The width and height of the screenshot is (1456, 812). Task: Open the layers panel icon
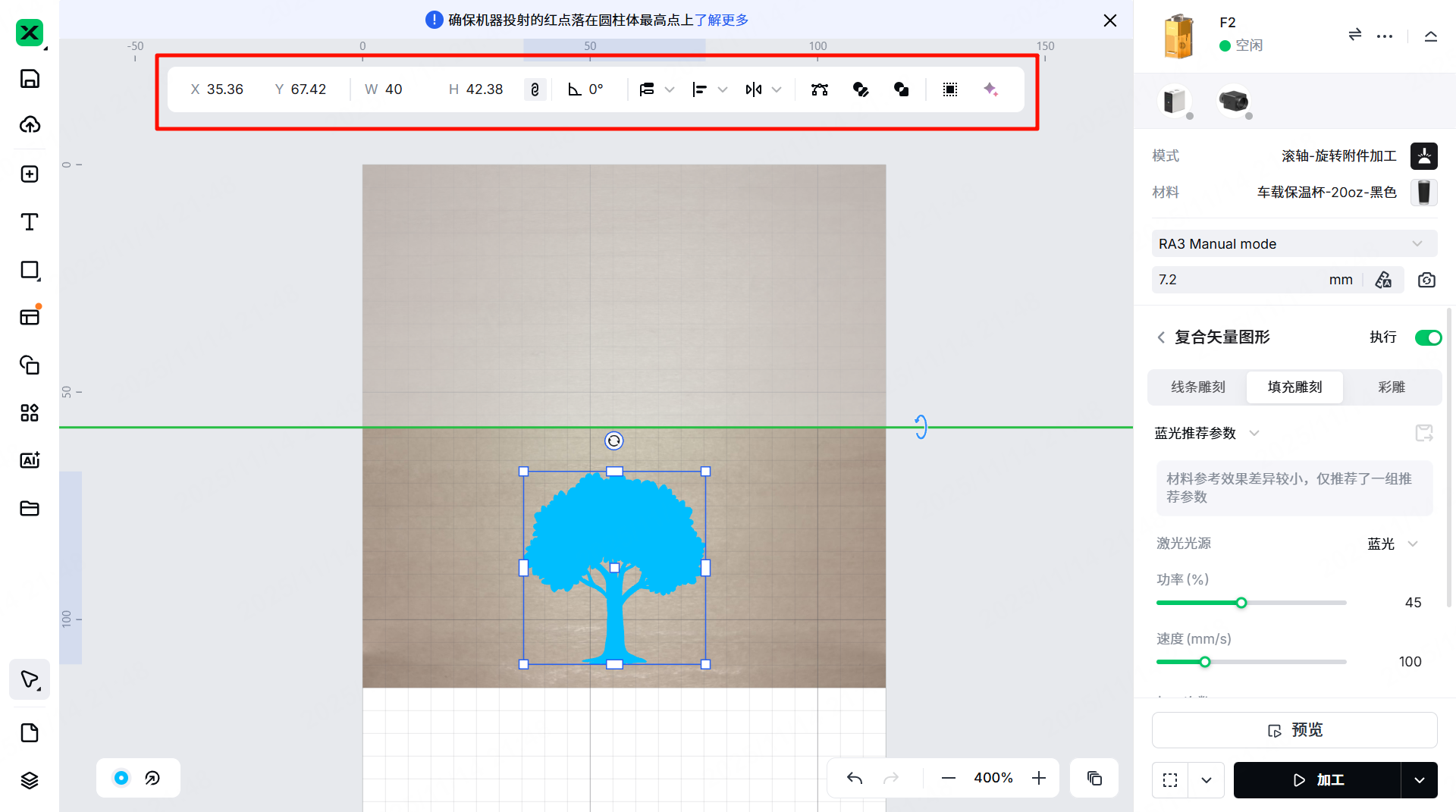click(30, 780)
